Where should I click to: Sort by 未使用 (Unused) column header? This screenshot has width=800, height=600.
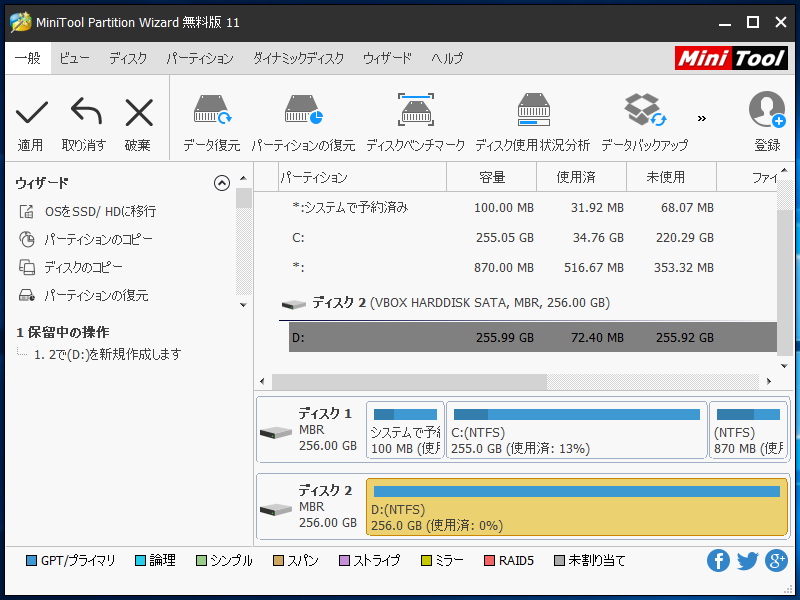point(671,177)
